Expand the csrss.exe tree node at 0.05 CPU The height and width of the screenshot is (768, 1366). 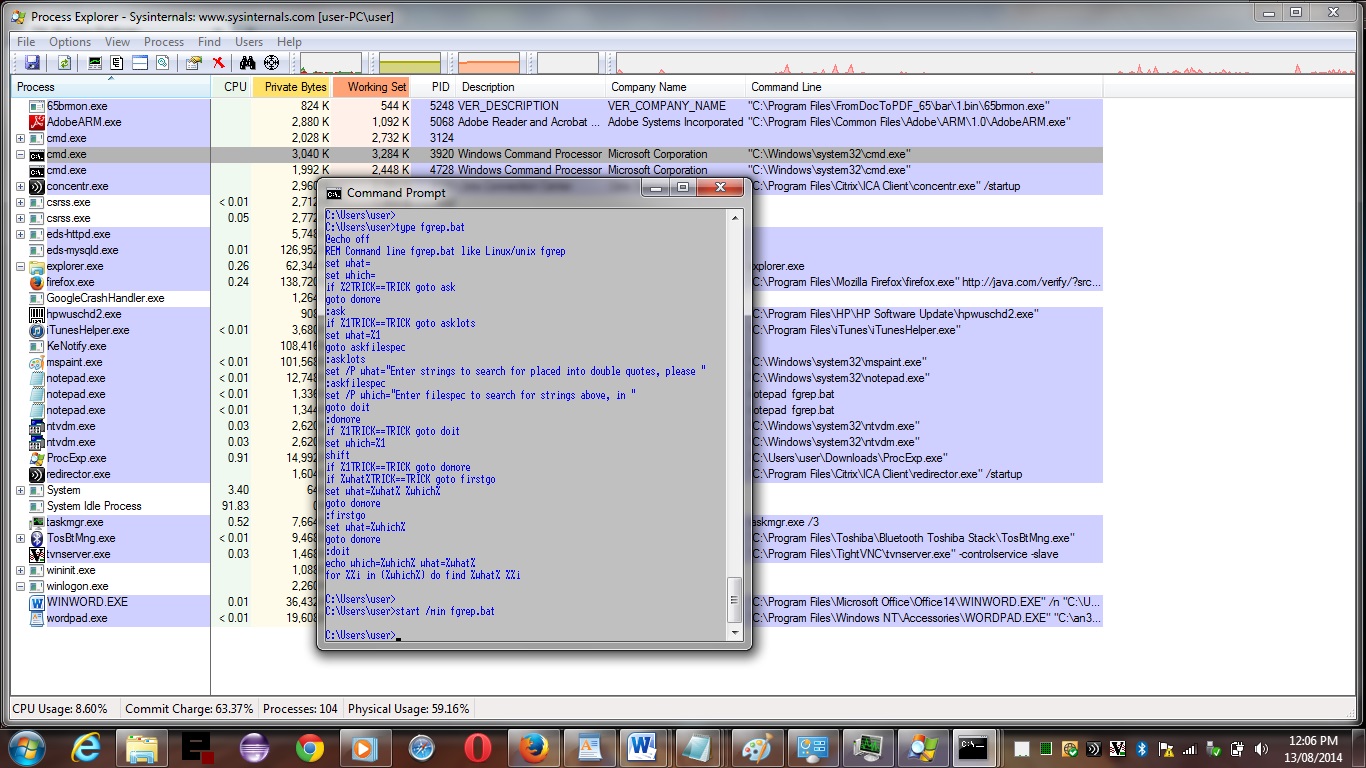tap(21, 218)
